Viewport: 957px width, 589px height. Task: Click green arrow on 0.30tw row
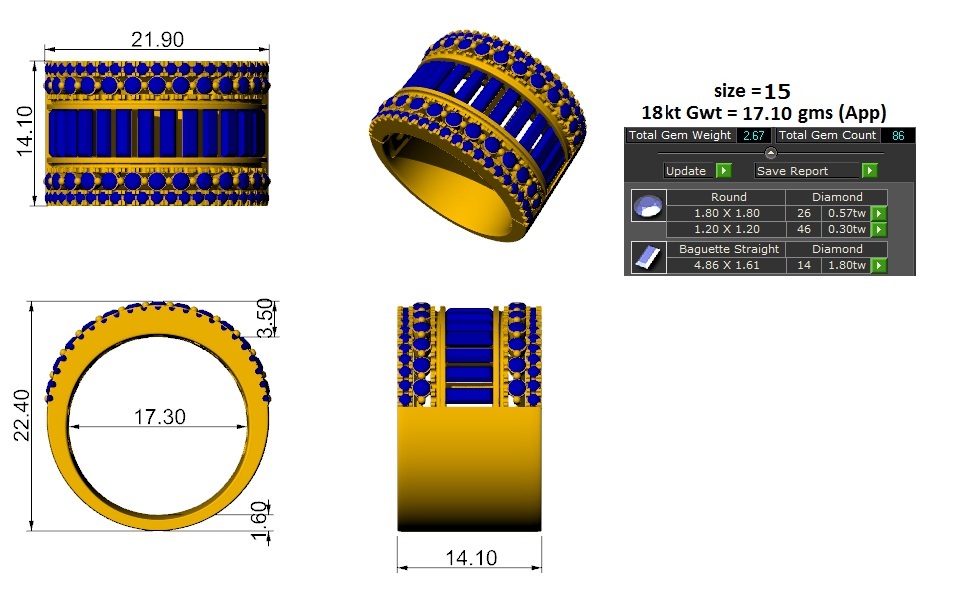[879, 229]
